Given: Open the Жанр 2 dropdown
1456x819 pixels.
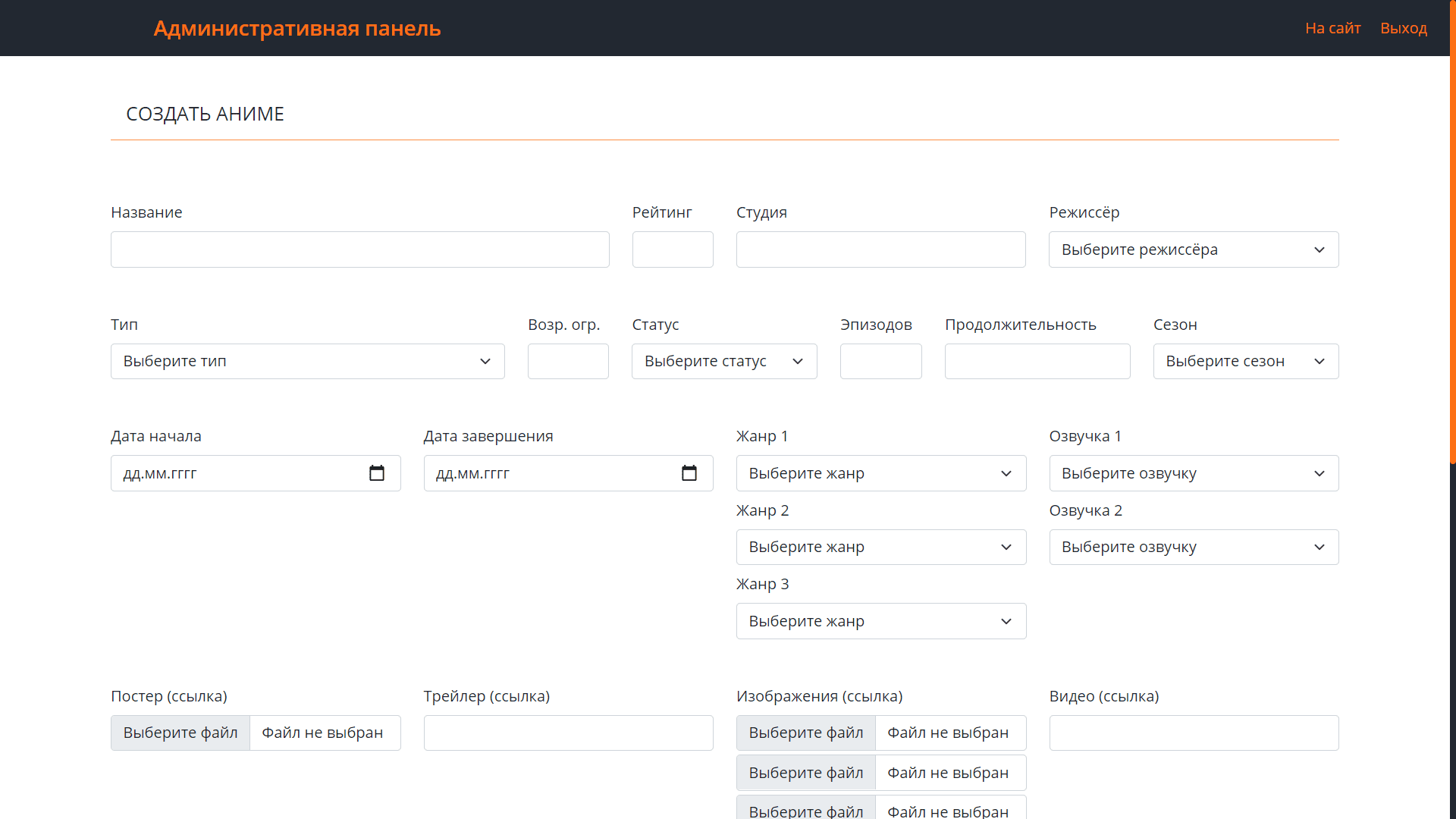Looking at the screenshot, I should [880, 547].
